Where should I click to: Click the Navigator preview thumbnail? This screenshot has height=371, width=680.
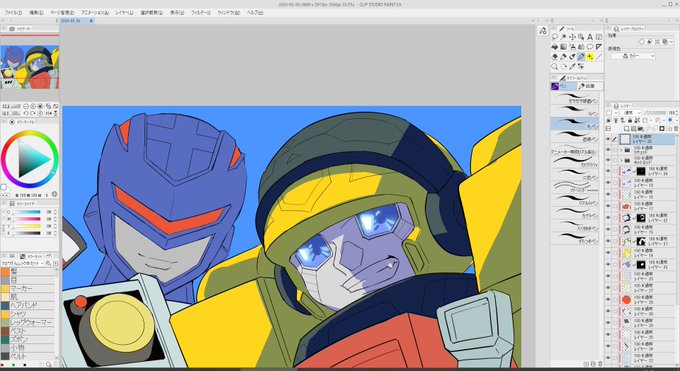29,67
